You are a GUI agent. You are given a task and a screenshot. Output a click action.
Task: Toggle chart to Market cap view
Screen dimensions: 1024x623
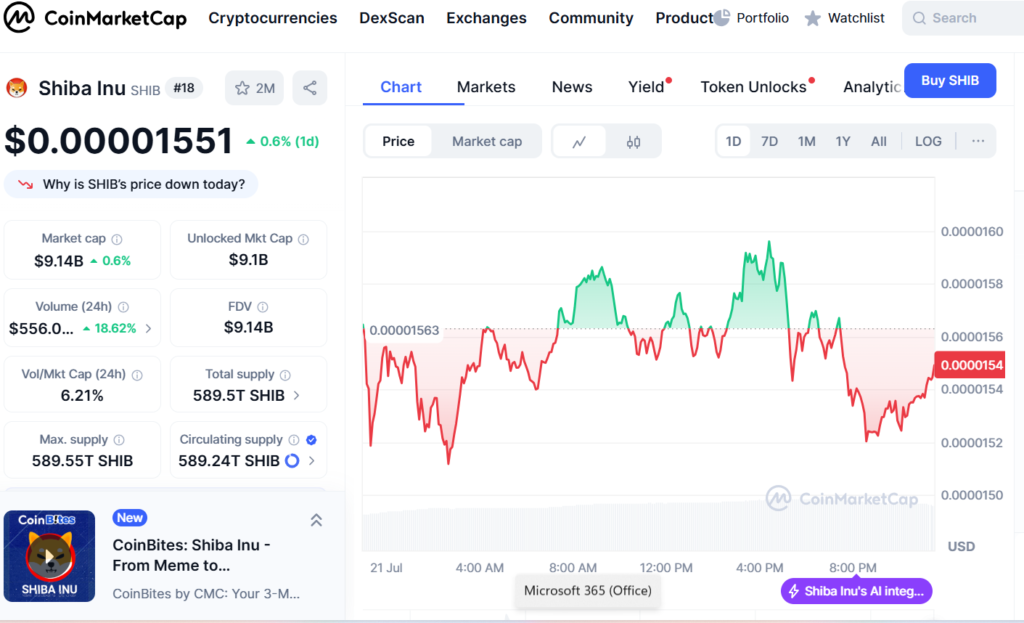[x=487, y=141]
